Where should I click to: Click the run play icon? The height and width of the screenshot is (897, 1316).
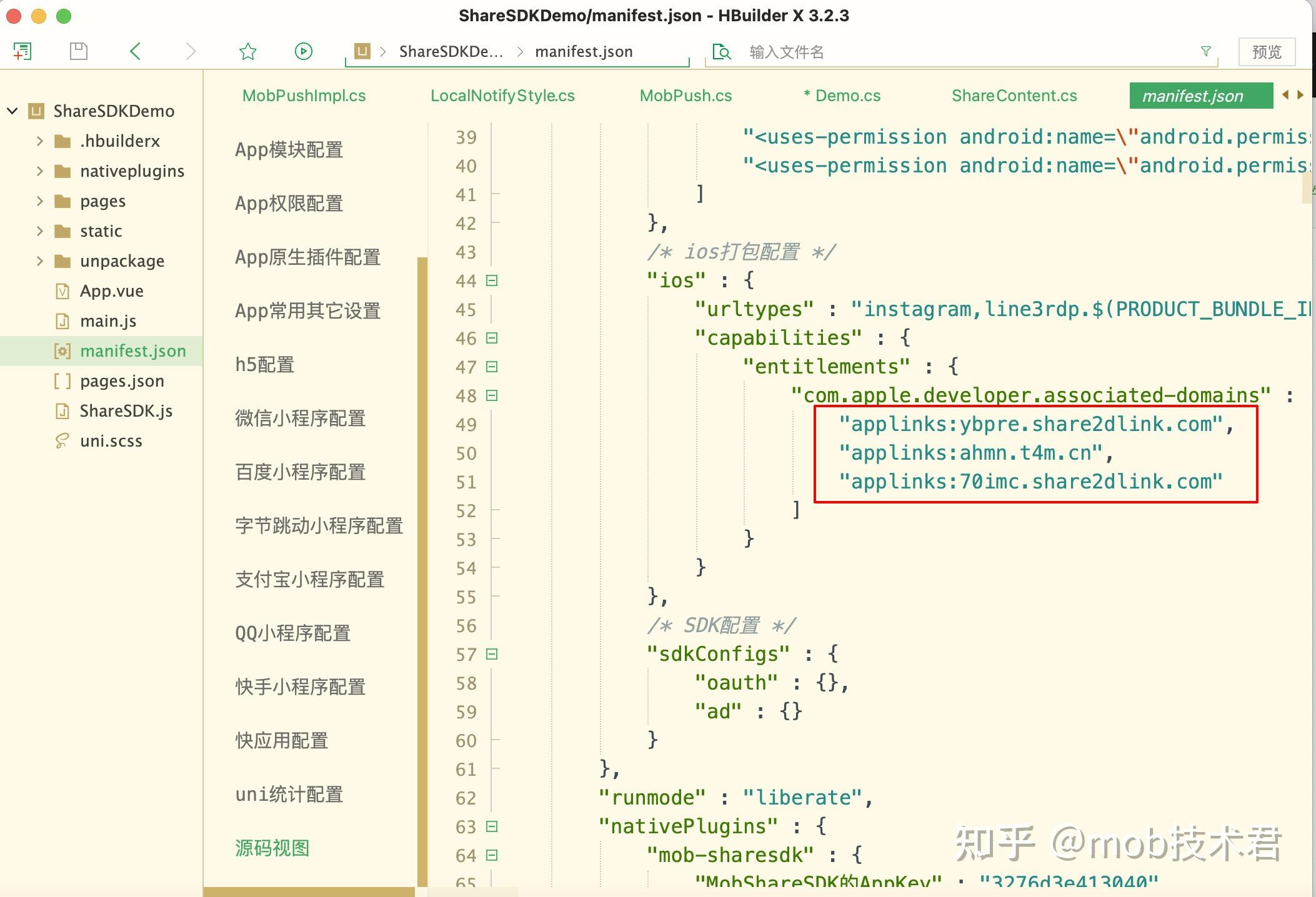pyautogui.click(x=304, y=51)
